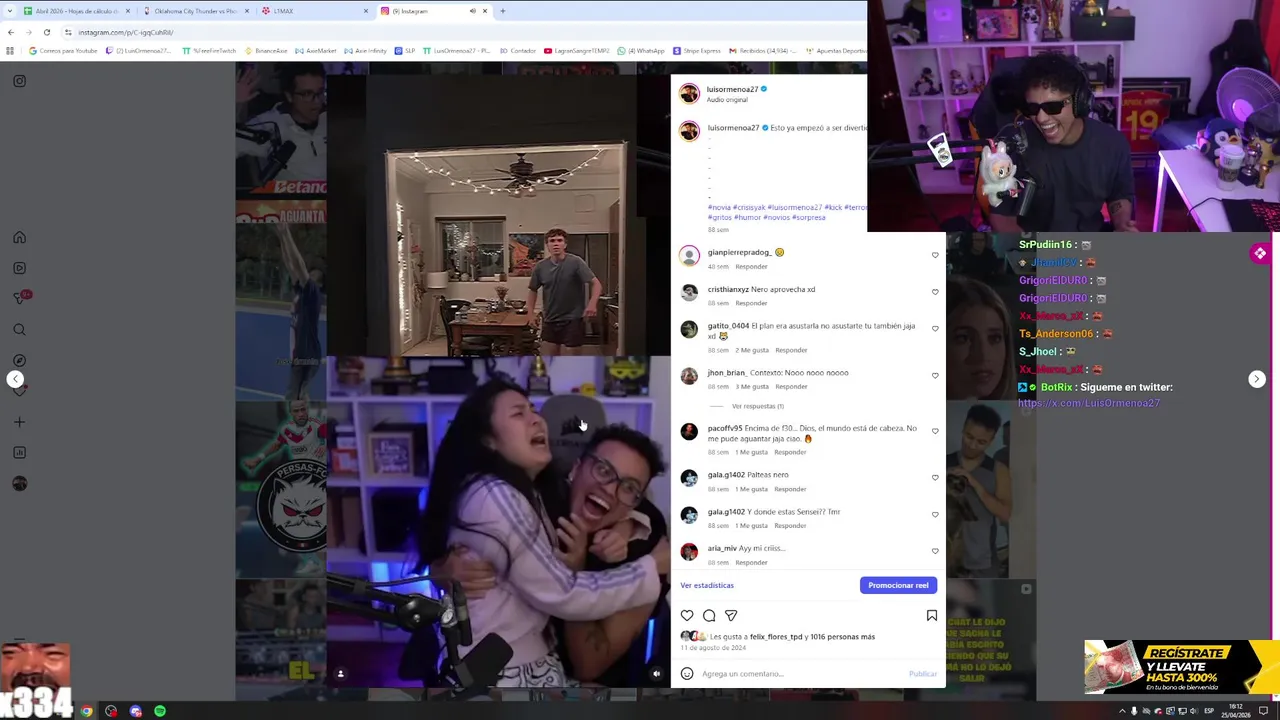Focus the Agrega un comentario field

coord(800,674)
